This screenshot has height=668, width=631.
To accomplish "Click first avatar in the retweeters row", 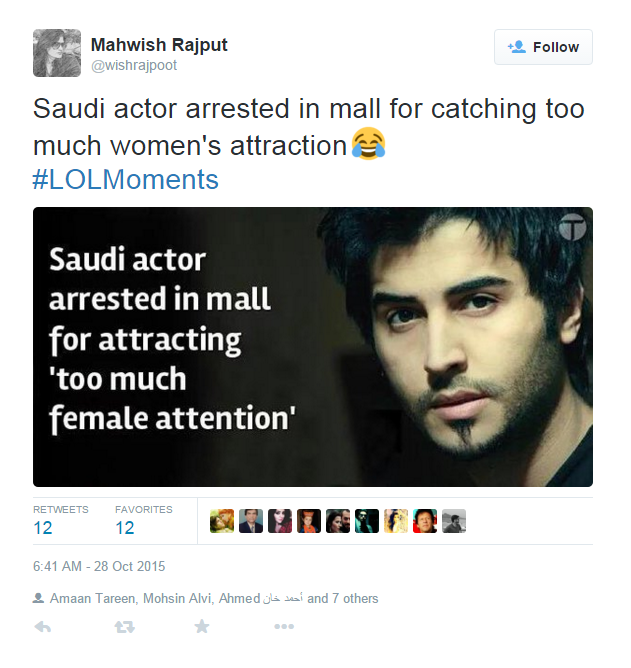I will (x=222, y=521).
